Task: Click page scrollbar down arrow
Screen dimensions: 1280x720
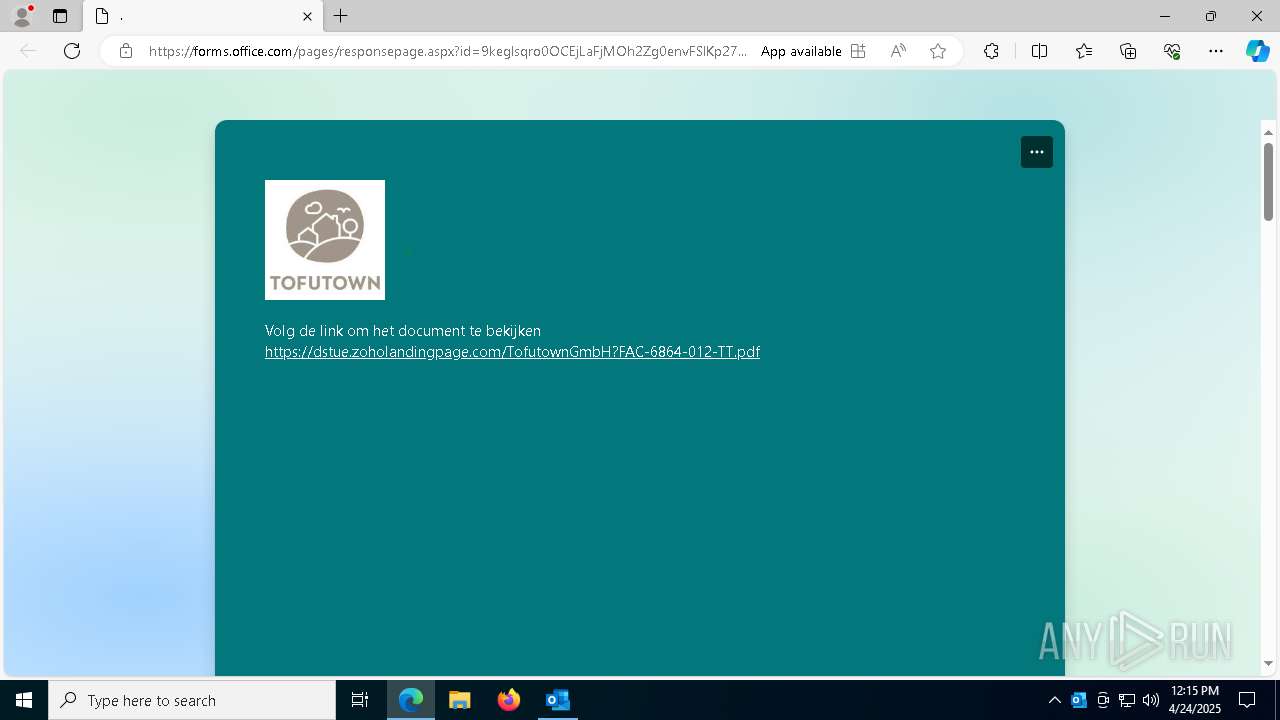Action: 1268,663
